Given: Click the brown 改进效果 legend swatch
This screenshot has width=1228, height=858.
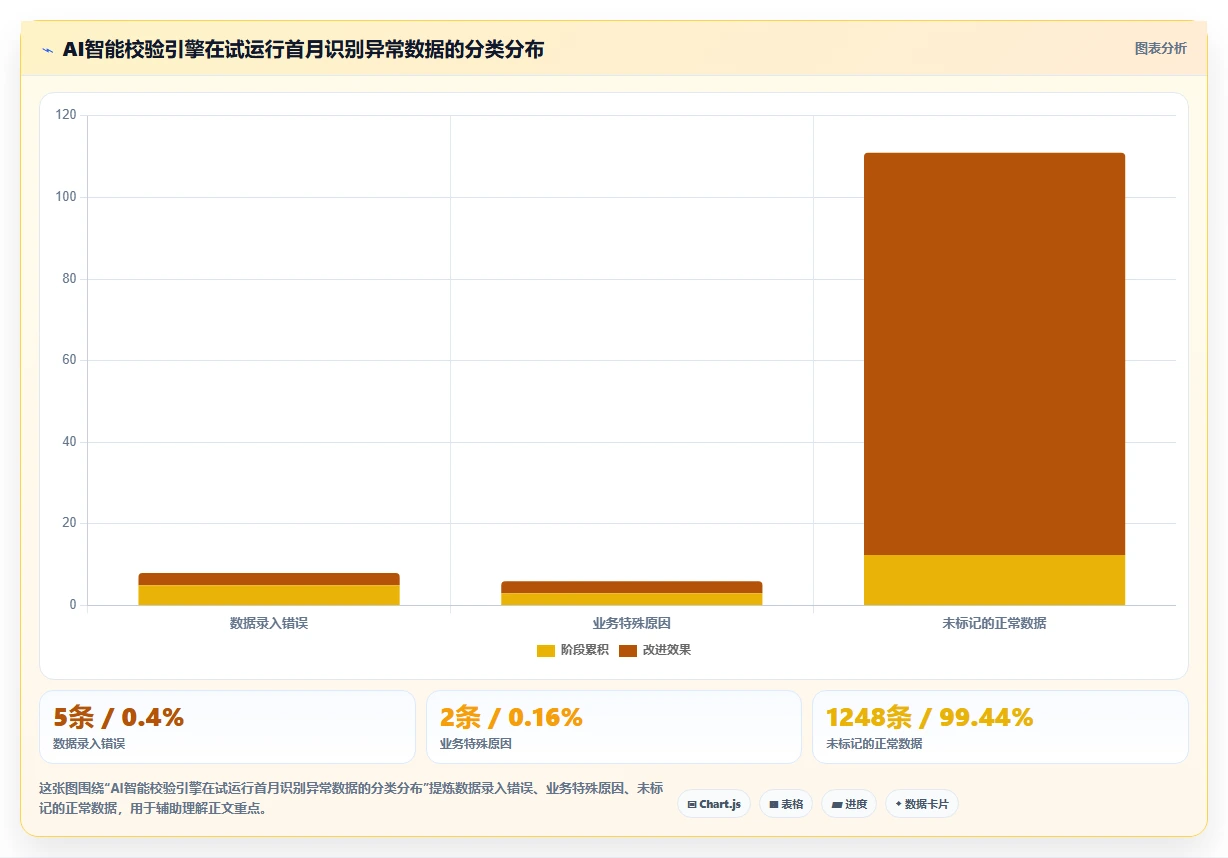Looking at the screenshot, I should [628, 651].
